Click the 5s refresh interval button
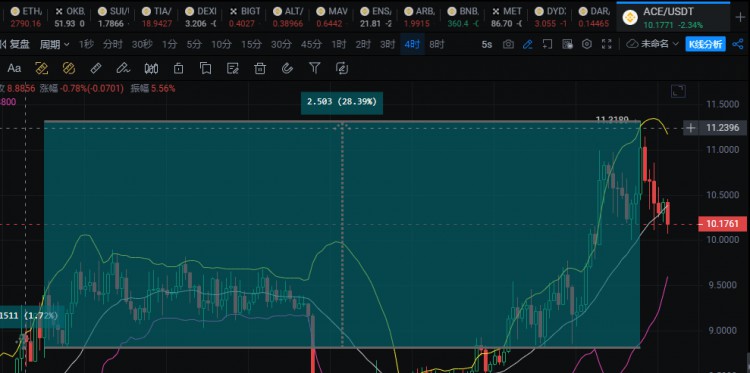The image size is (750, 373). click(x=486, y=44)
